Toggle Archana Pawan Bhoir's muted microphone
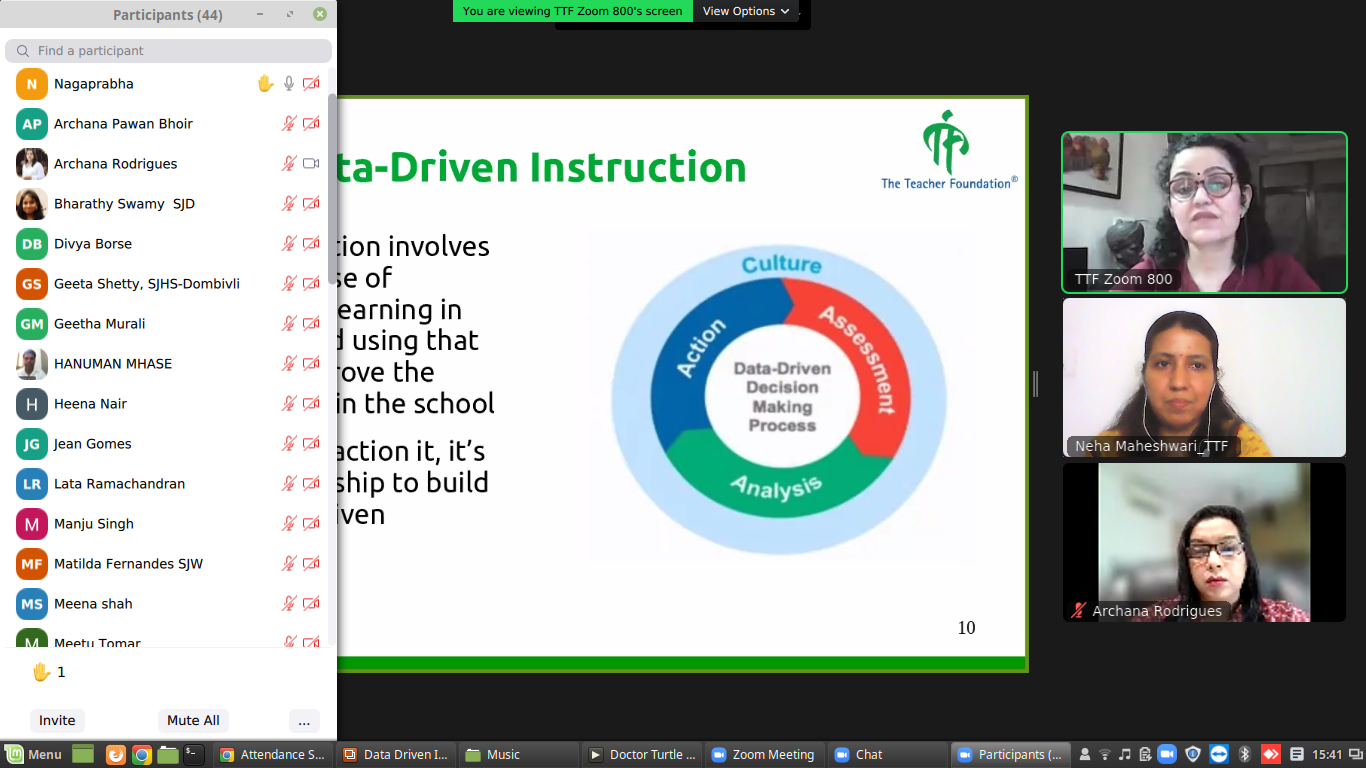Screen dimensions: 1366x768 [x=289, y=124]
